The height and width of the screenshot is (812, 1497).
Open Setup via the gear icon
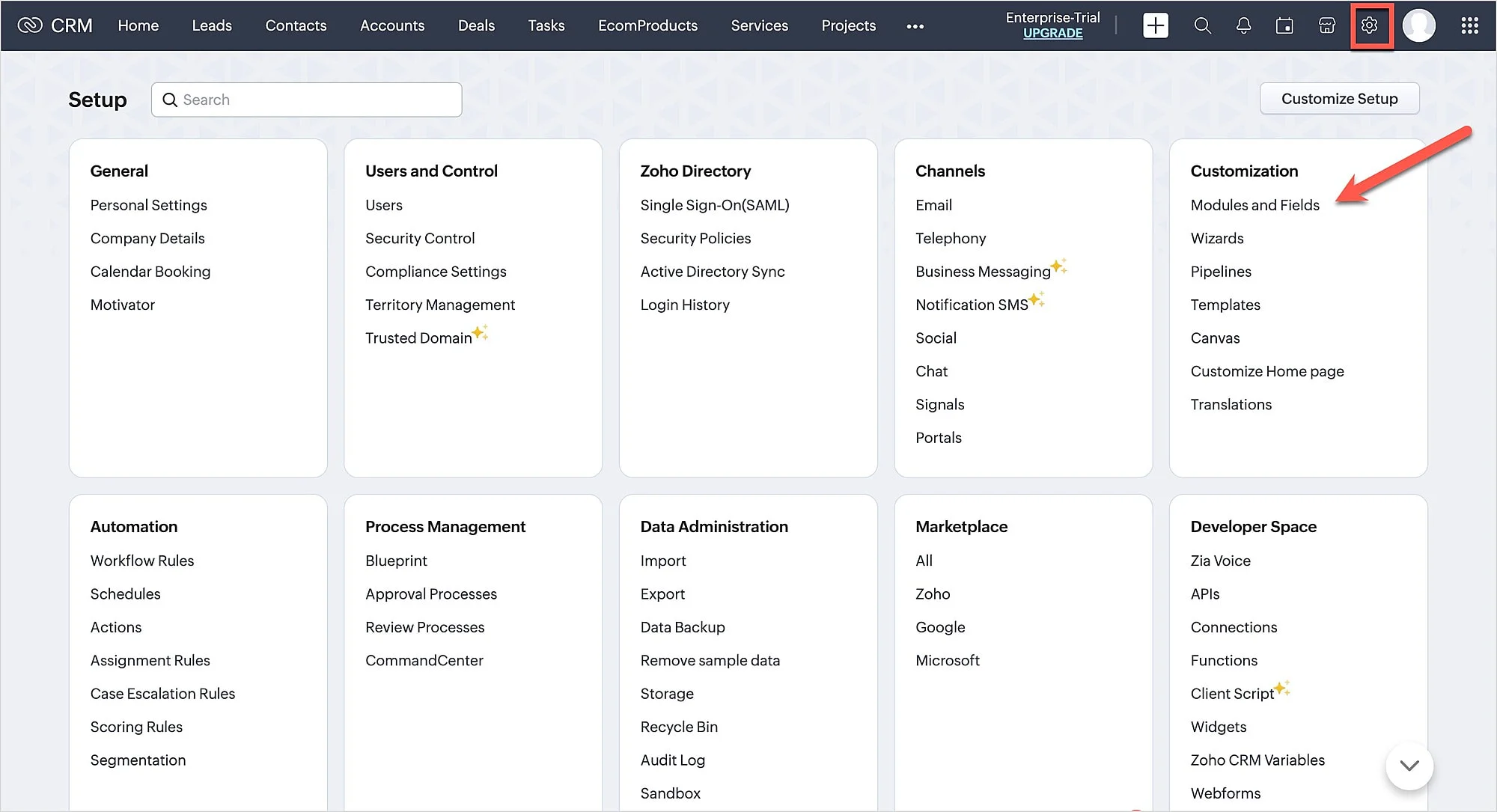pyautogui.click(x=1370, y=25)
